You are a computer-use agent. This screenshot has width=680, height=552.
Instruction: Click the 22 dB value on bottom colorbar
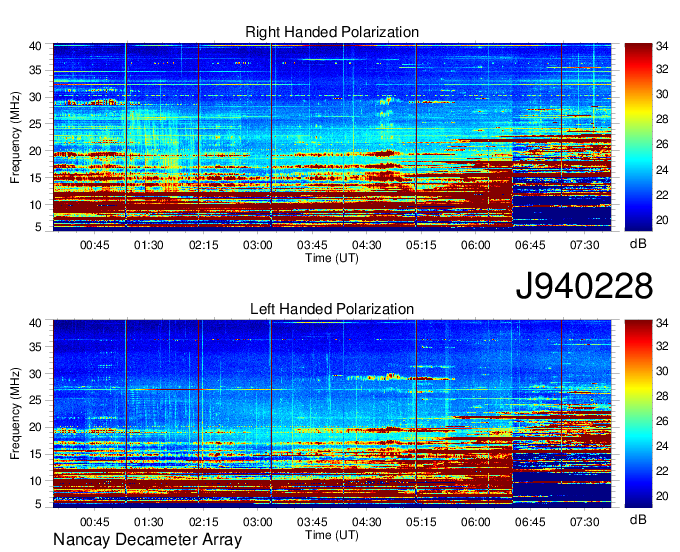tap(662, 471)
